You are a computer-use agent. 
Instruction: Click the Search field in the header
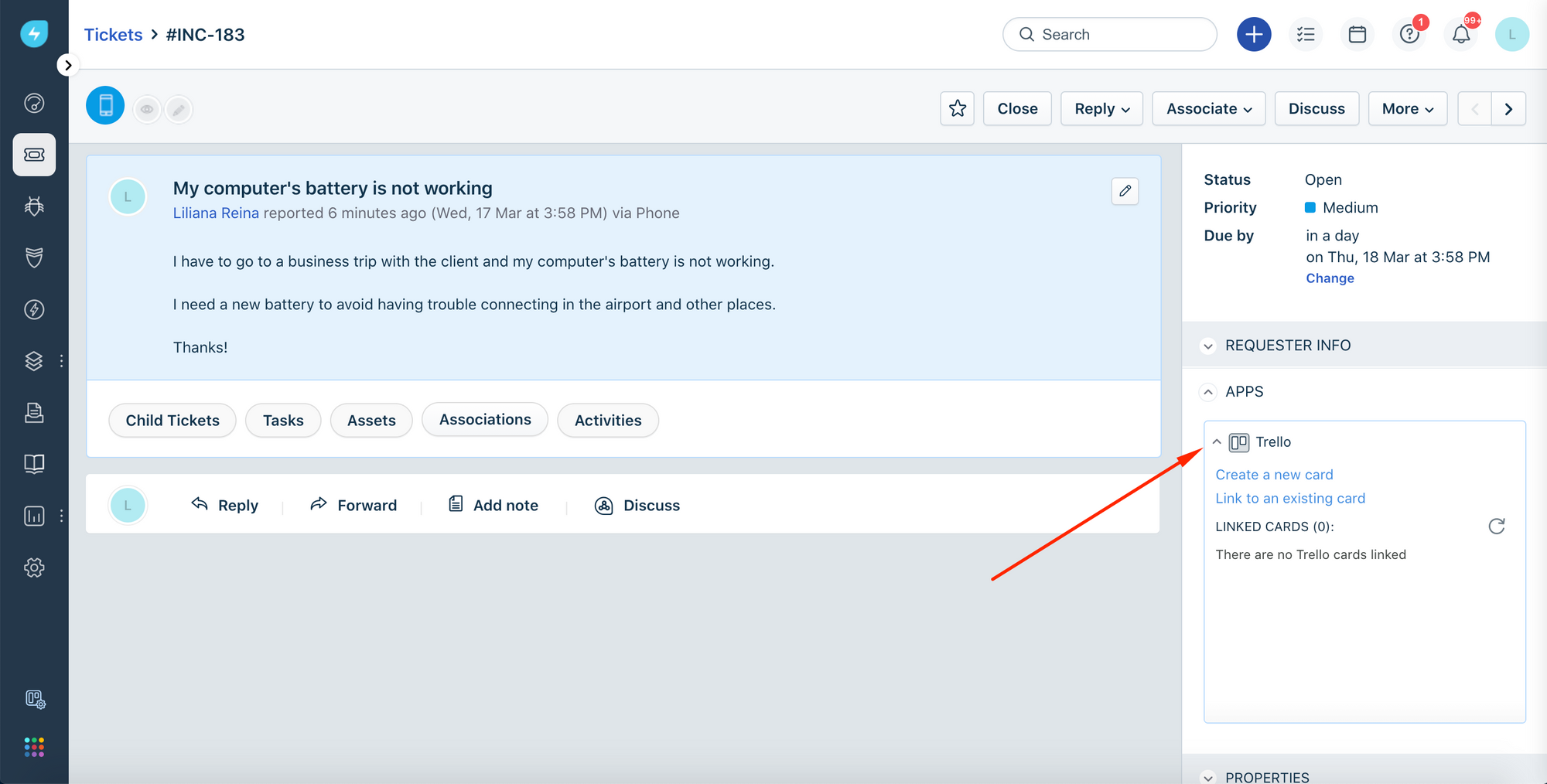coord(1109,34)
